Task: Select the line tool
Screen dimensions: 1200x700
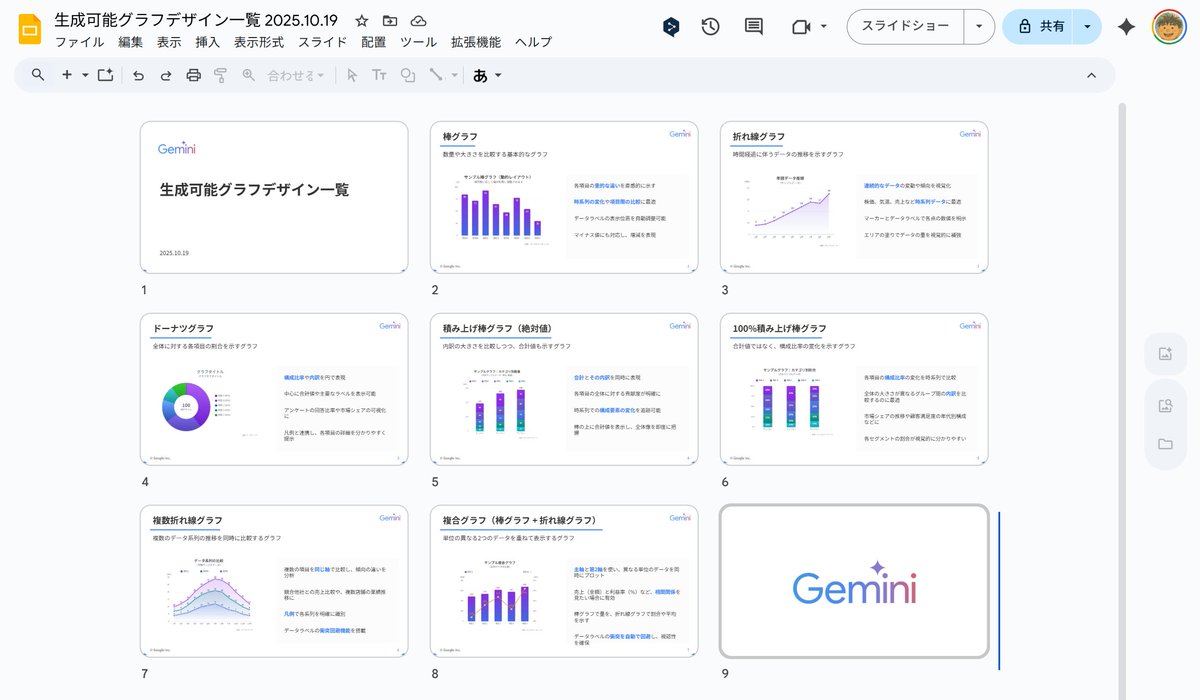Action: [x=435, y=75]
